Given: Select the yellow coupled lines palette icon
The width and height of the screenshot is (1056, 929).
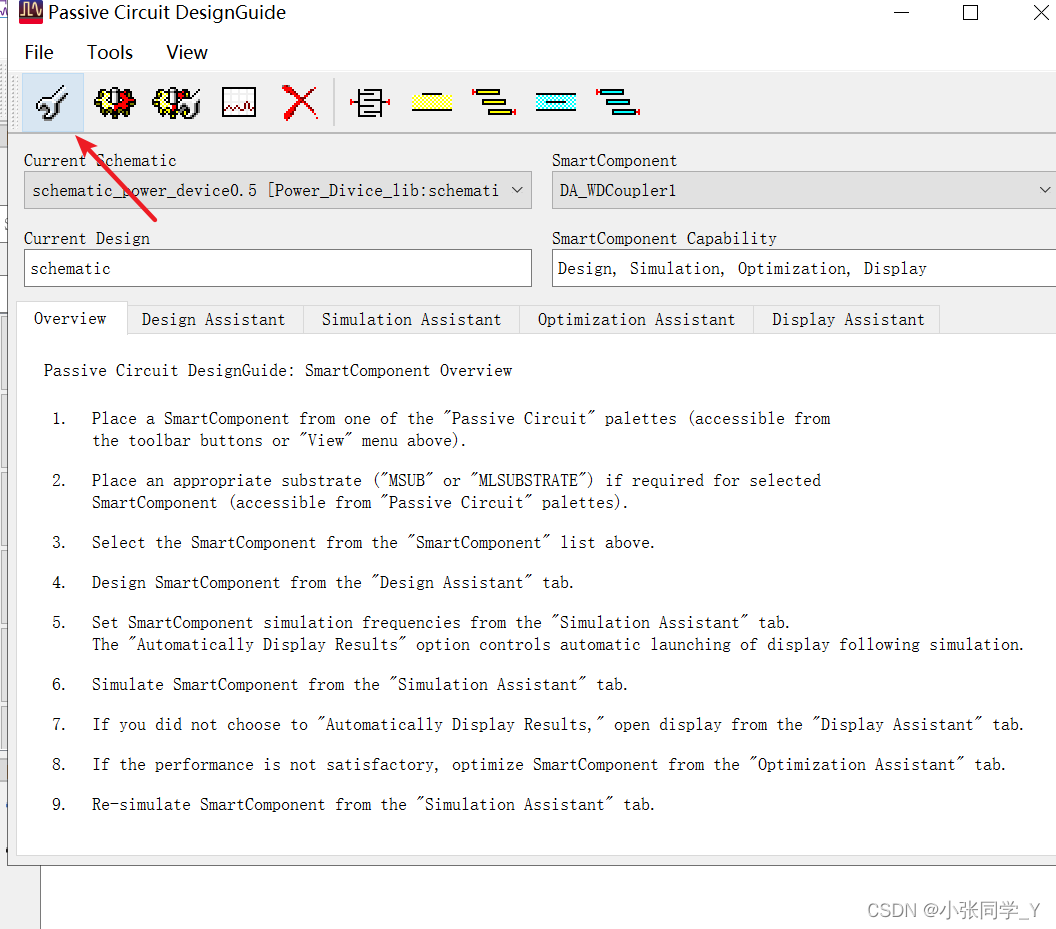Looking at the screenshot, I should coord(494,102).
